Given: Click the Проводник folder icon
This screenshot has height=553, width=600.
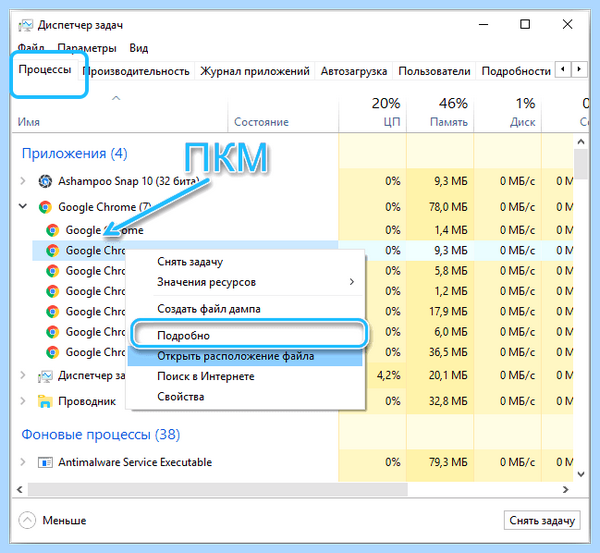Looking at the screenshot, I should [45, 401].
